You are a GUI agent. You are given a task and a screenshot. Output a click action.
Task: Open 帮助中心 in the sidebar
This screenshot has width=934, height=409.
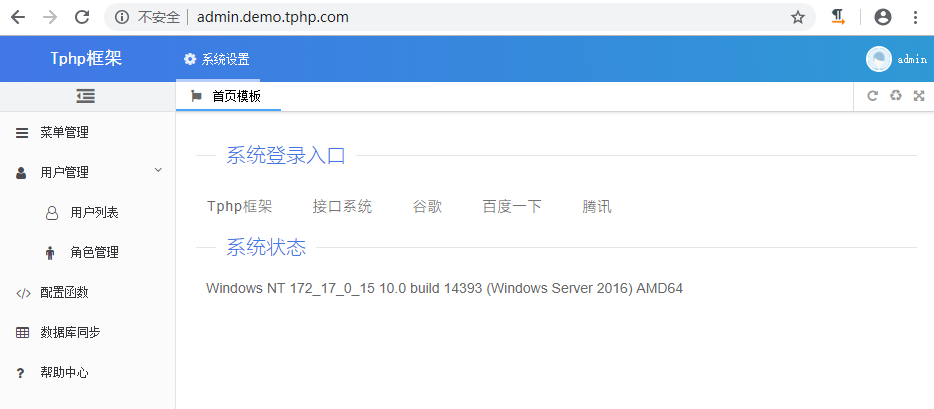pos(88,373)
